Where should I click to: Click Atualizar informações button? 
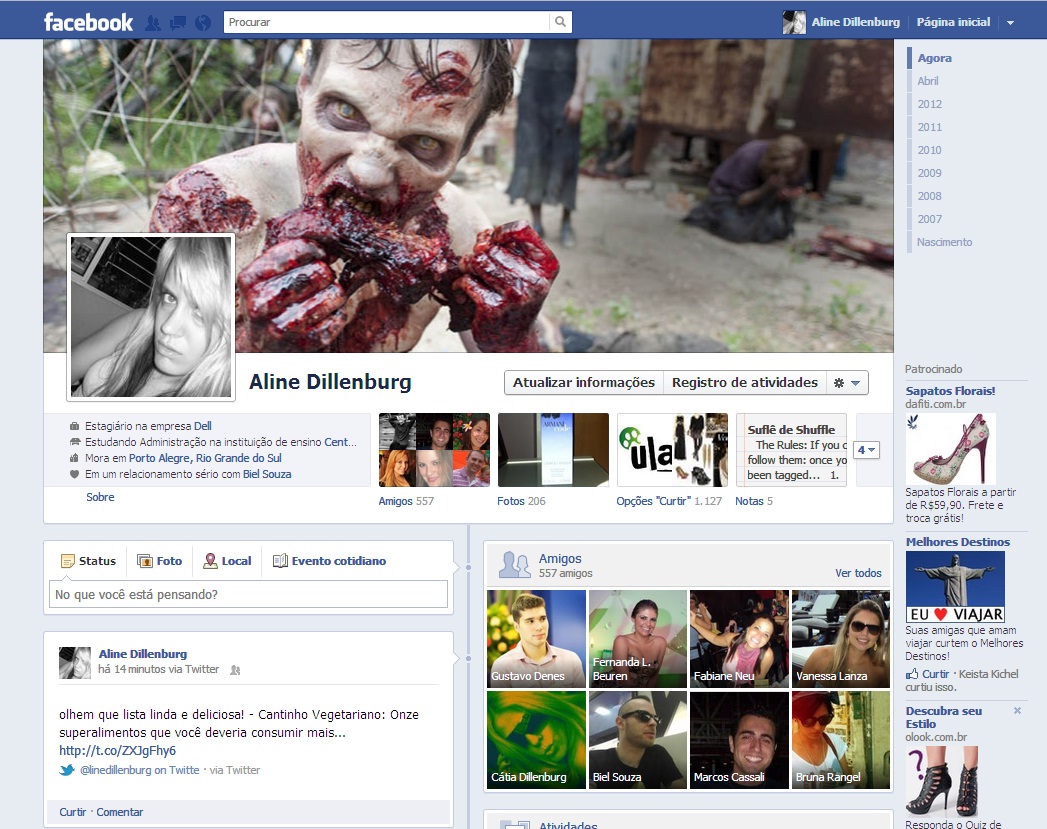(x=584, y=382)
